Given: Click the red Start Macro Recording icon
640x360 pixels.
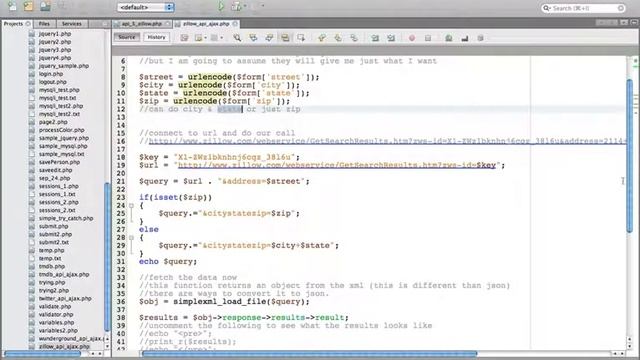Looking at the screenshot, I should coord(412,38).
